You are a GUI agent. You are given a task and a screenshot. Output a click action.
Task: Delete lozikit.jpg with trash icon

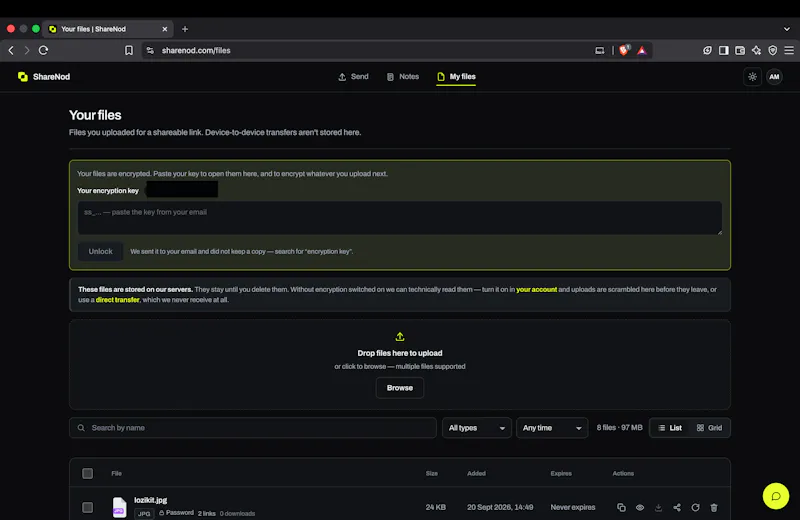[x=714, y=507]
